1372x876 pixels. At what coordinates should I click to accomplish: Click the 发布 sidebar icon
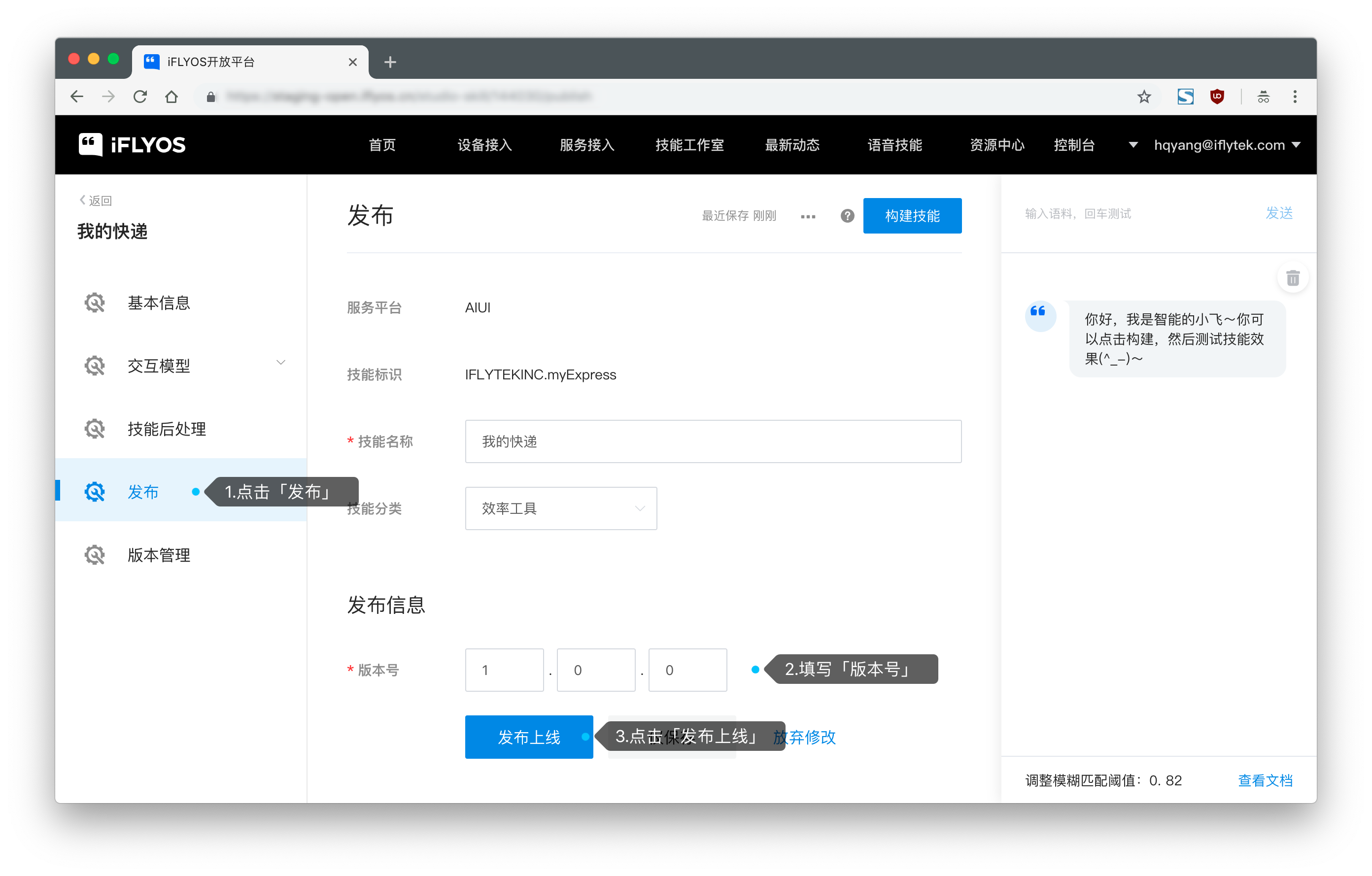tap(95, 492)
